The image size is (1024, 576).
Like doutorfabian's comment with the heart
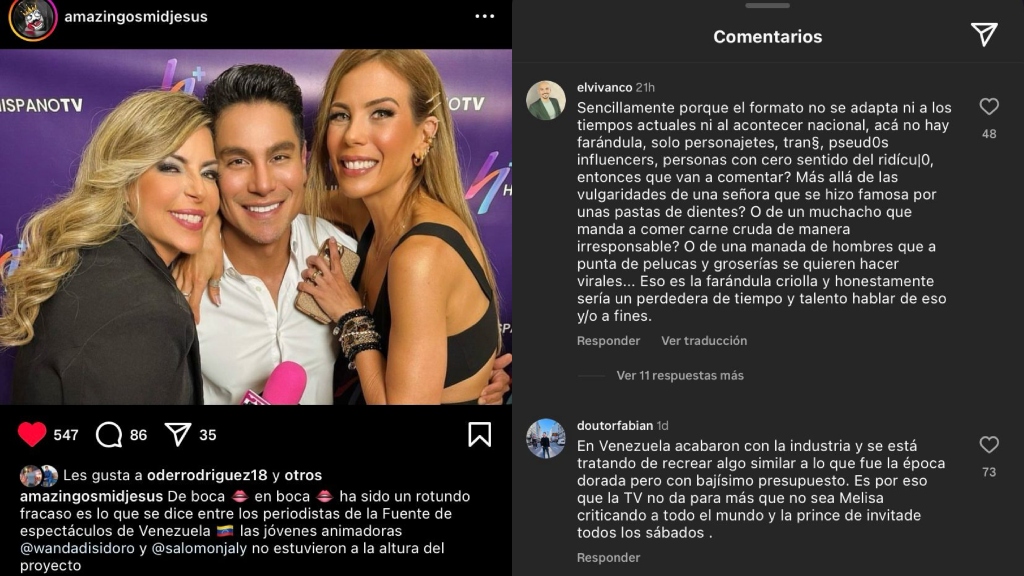coord(989,445)
